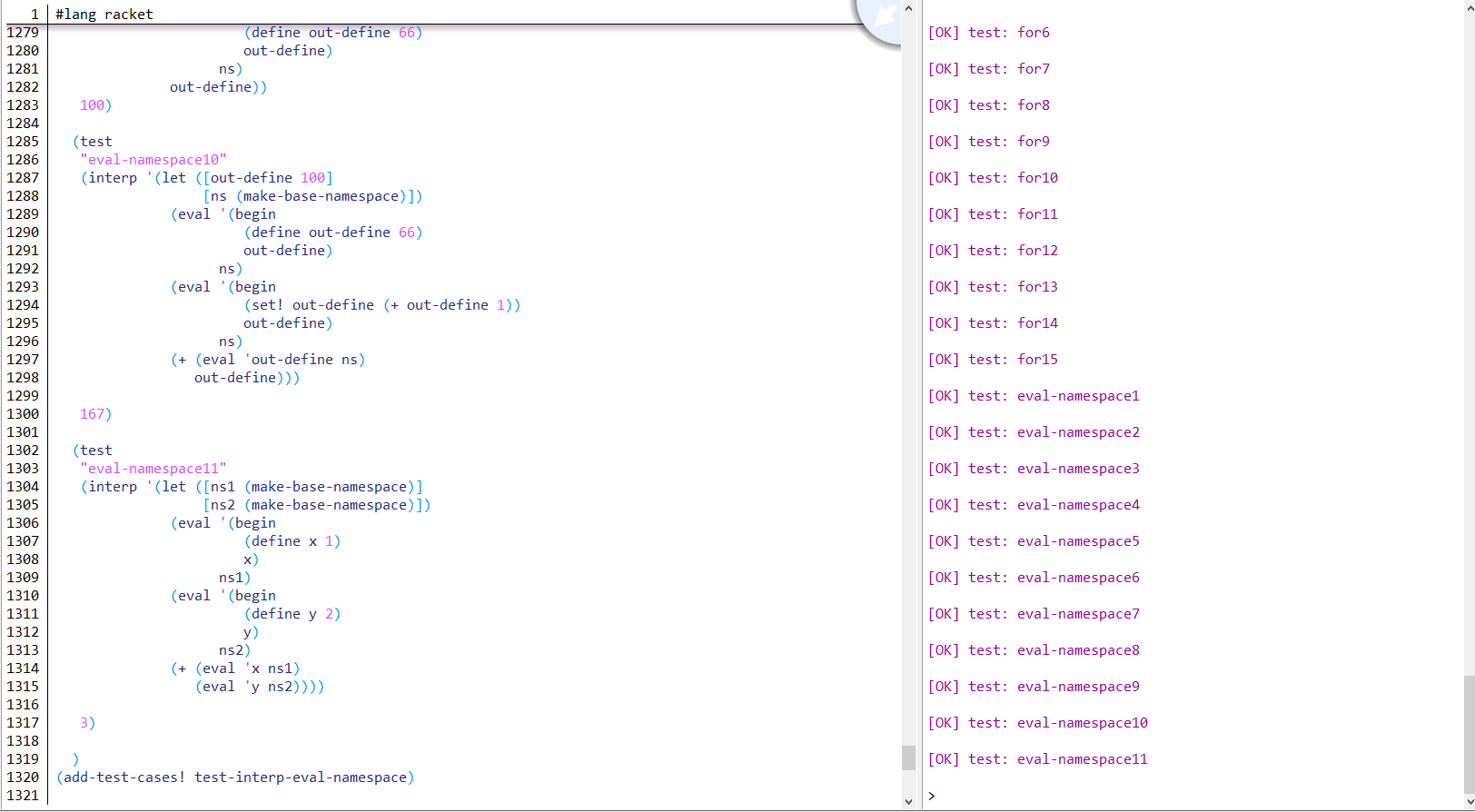1475x812 pixels.
Task: Place cursor at the interactions prompt
Action: 932,796
